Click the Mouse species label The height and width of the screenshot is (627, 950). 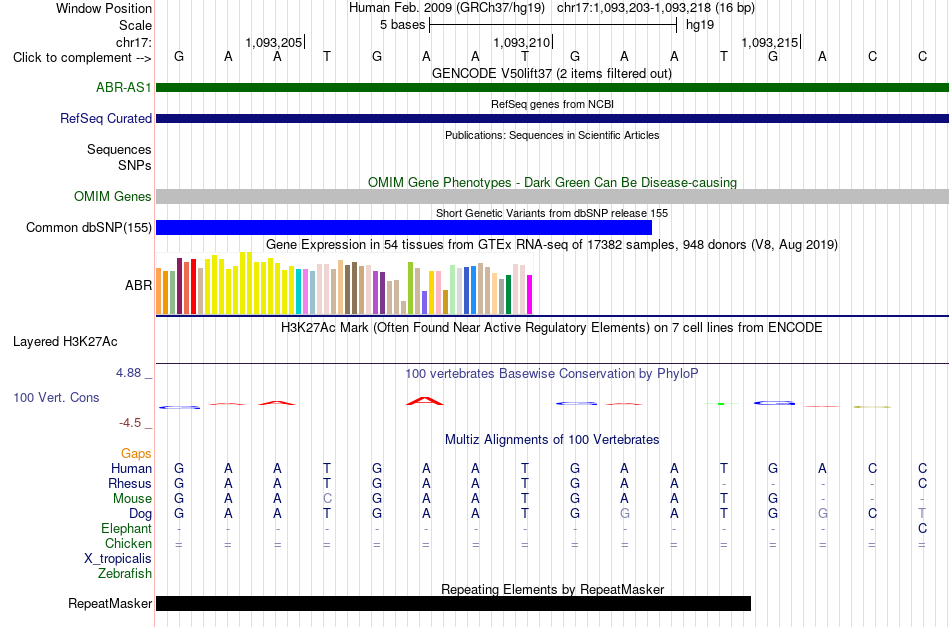(x=132, y=499)
